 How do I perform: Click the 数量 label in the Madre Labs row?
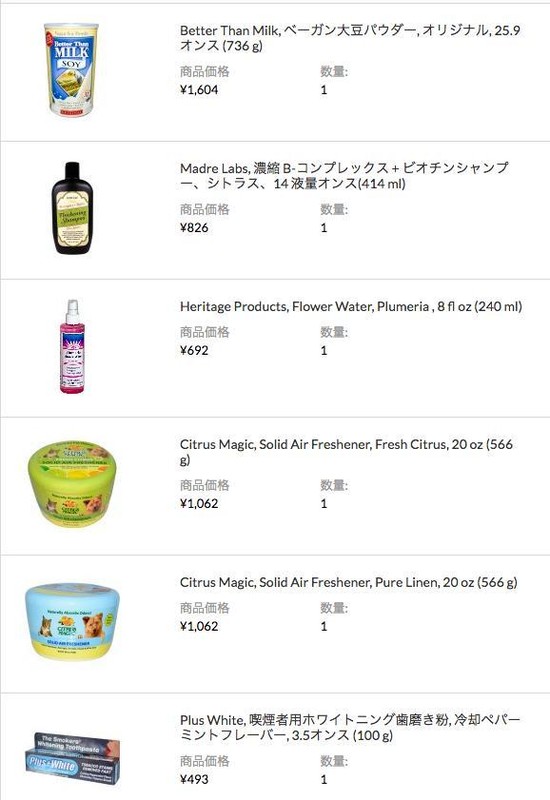coord(334,210)
